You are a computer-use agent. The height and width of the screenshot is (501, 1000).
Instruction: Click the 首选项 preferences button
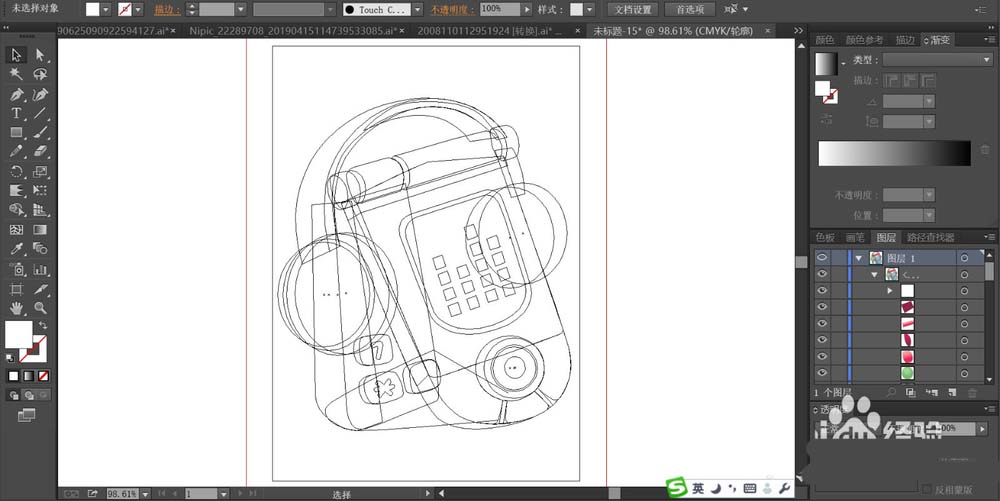tap(690, 10)
